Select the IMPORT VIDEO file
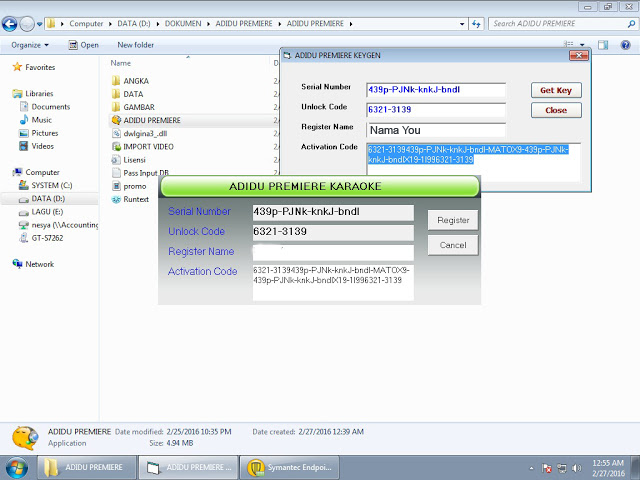 coord(142,147)
